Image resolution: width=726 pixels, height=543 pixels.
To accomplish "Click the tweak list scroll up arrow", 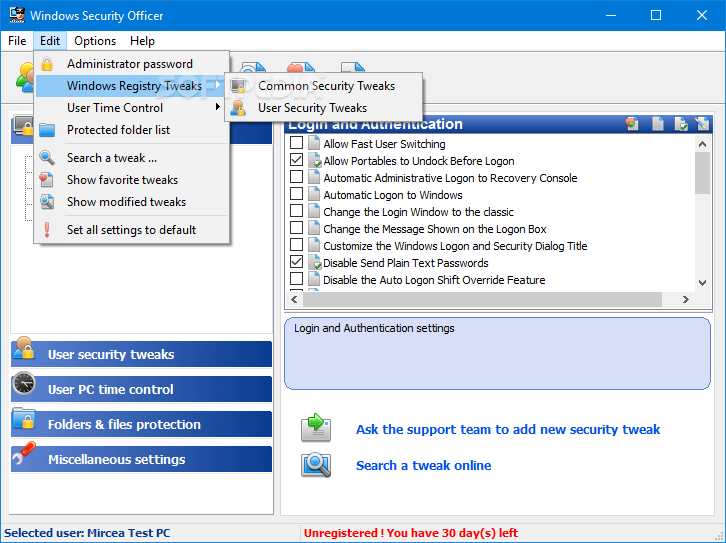I will [x=702, y=144].
